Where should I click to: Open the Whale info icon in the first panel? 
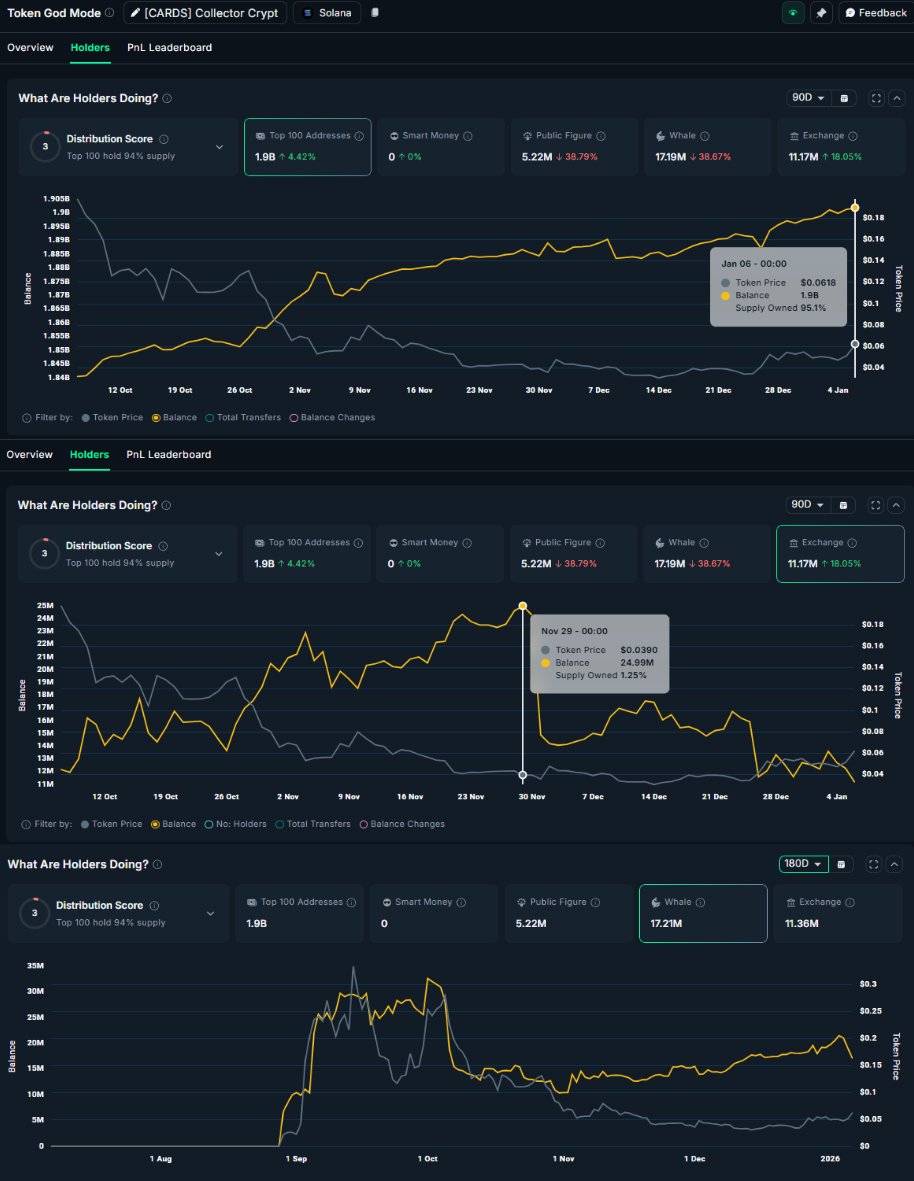(x=705, y=136)
